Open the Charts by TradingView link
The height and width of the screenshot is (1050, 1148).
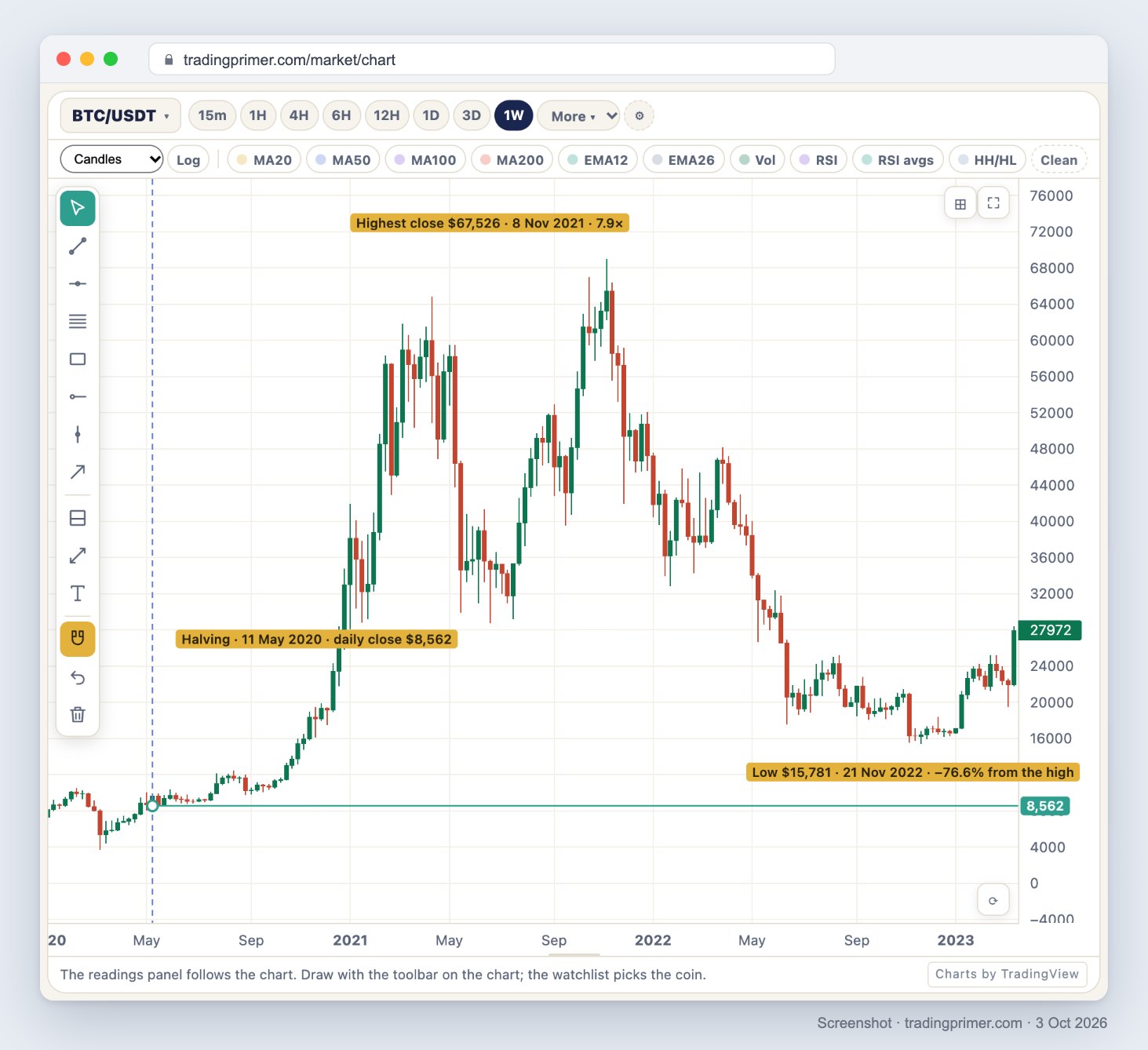(1008, 974)
